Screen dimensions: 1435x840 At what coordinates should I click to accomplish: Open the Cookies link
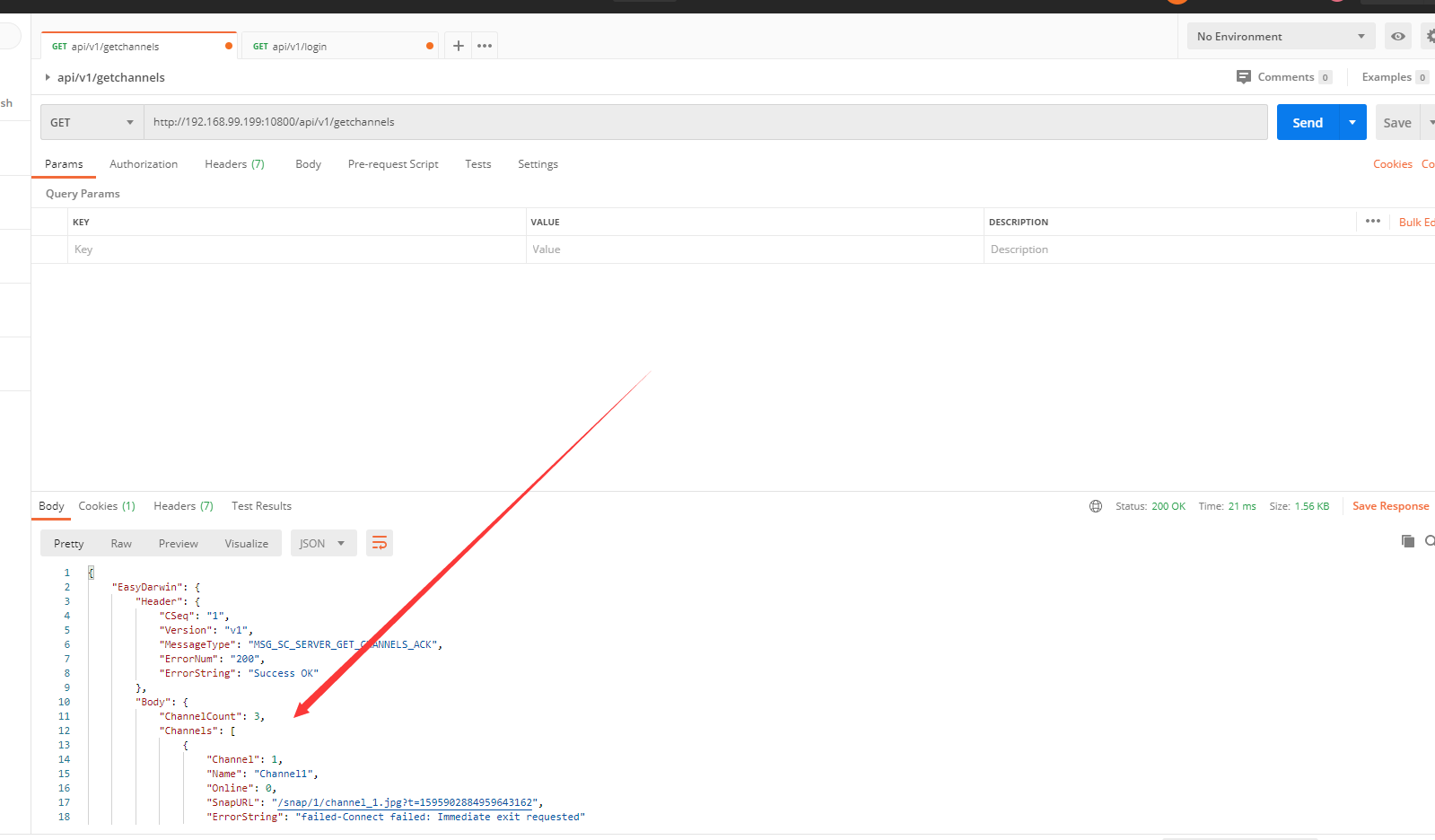click(1392, 164)
